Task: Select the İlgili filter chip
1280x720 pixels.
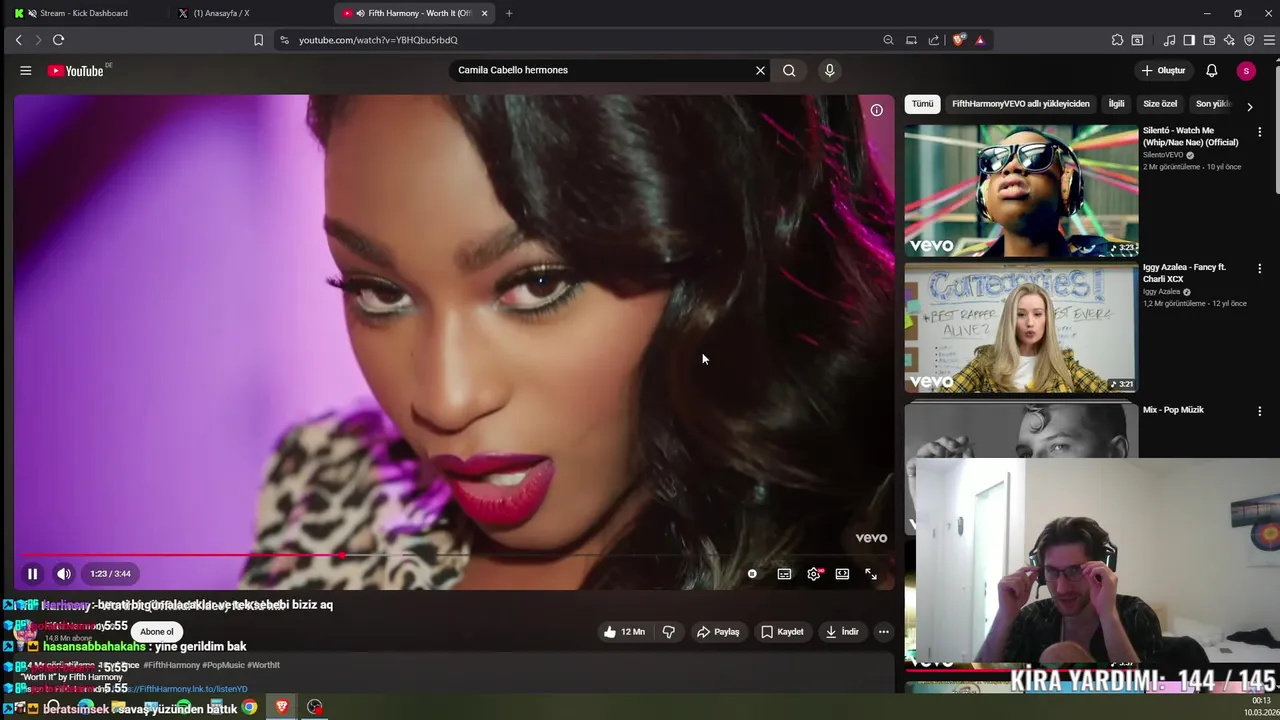Action: tap(1116, 104)
